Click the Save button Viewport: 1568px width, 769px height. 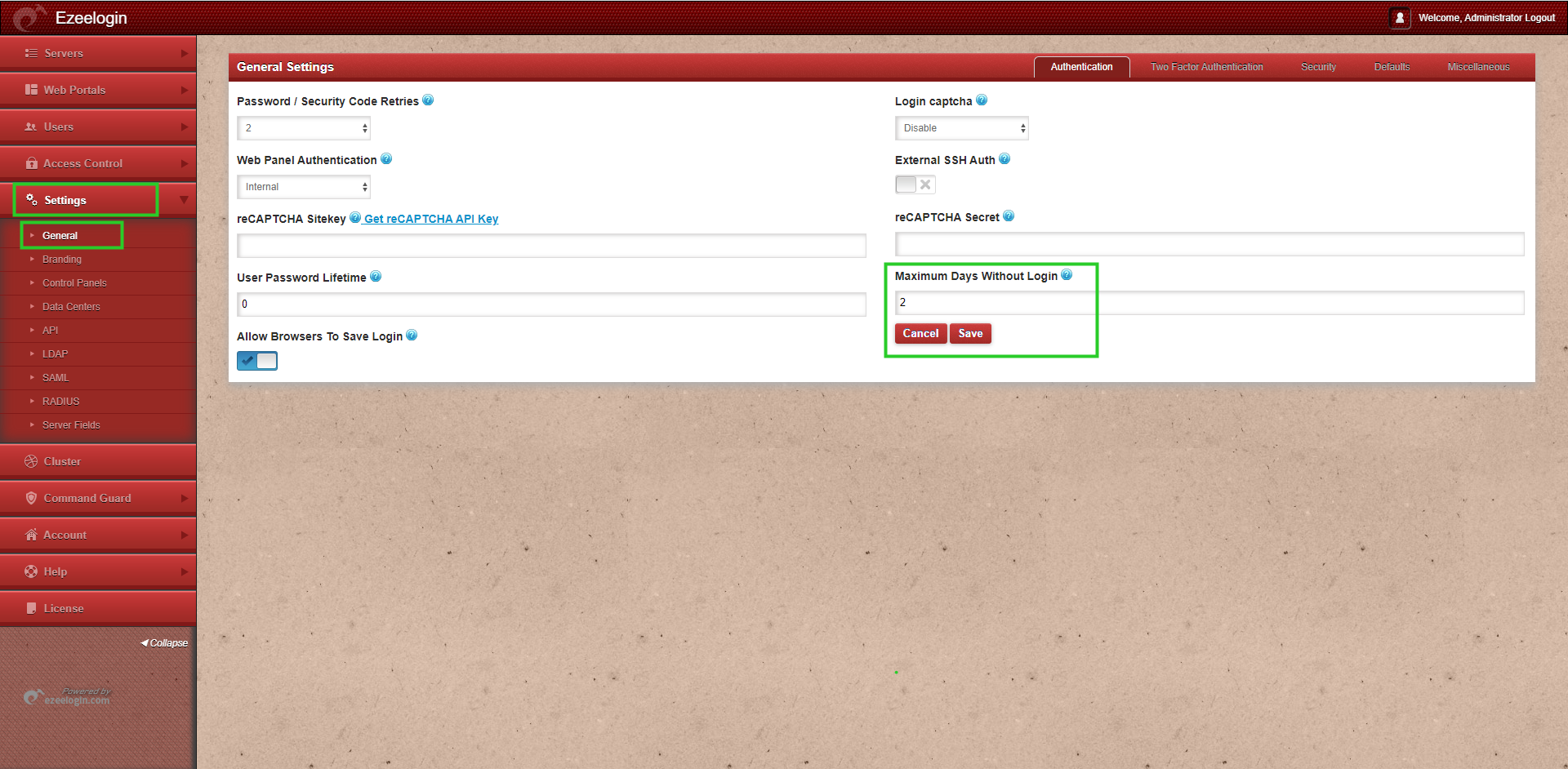coord(970,333)
